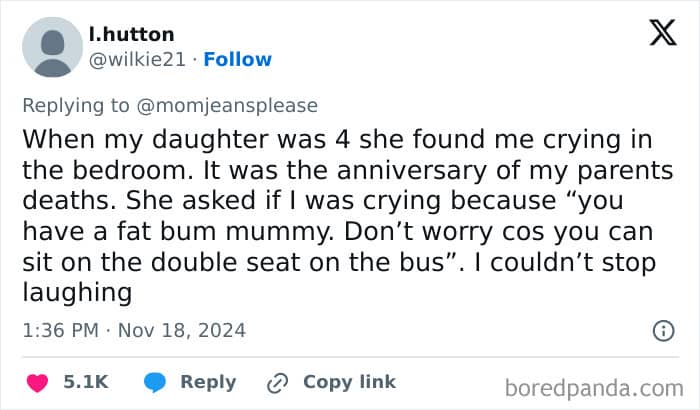Viewport: 700px width, 410px height.
Task: Open the Nov 18, 2024 date
Action: (x=181, y=330)
